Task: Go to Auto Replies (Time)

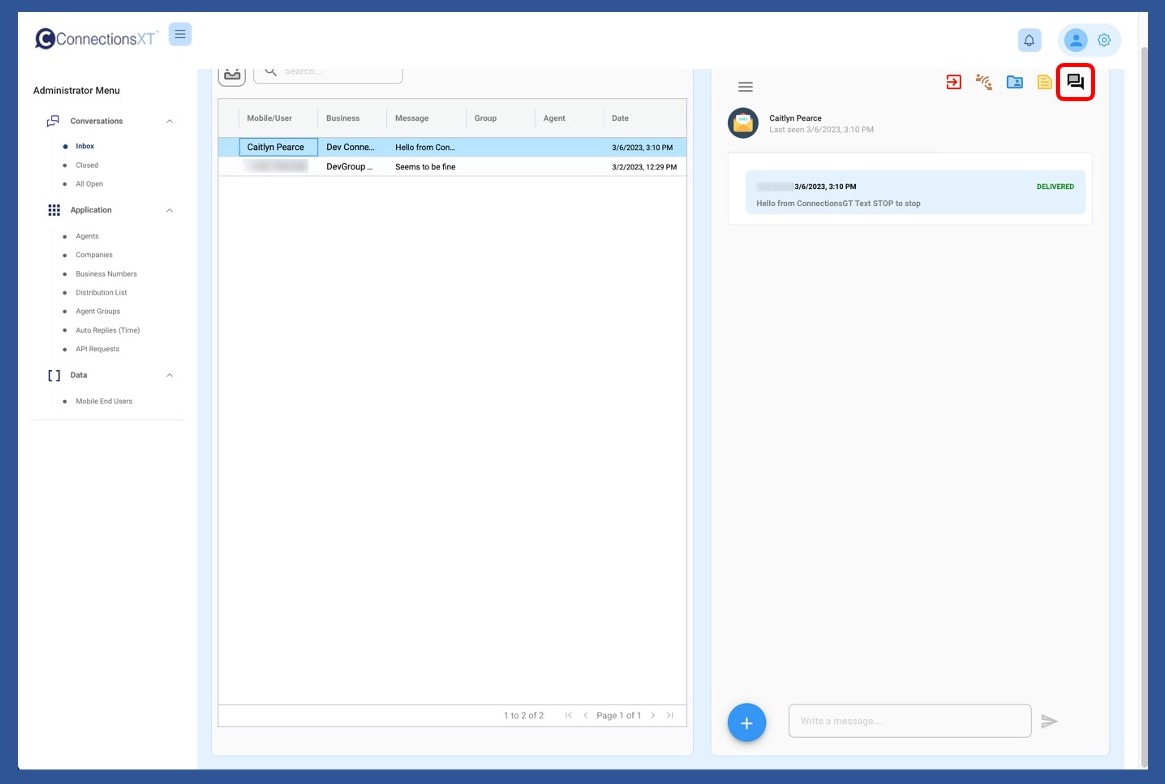Action: [x=107, y=330]
